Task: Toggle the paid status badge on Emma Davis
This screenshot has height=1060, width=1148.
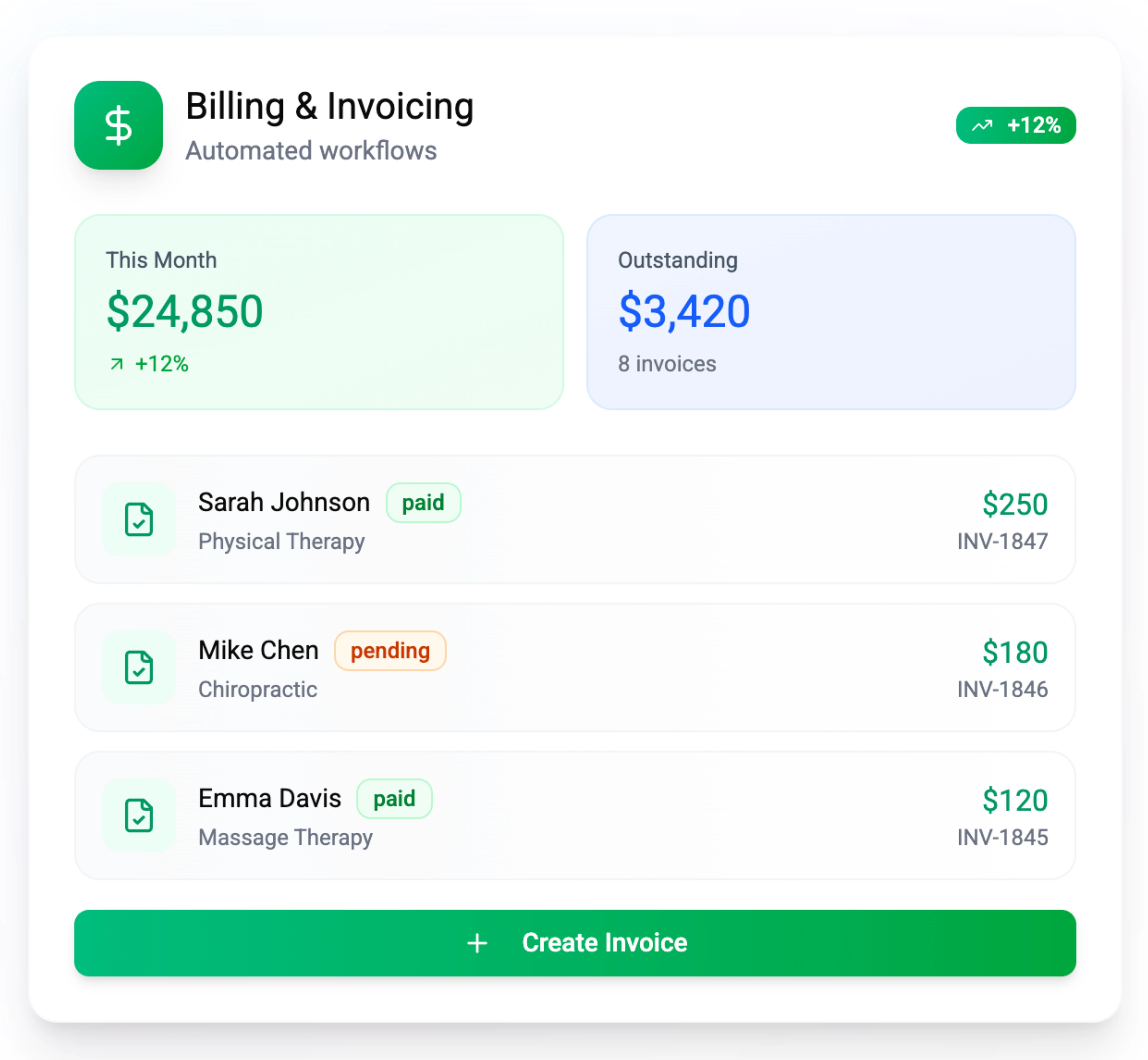Action: 394,799
